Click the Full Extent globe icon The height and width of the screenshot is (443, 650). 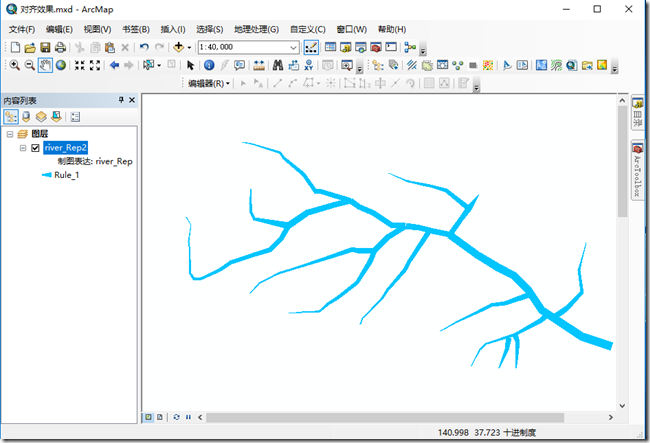tap(61, 66)
